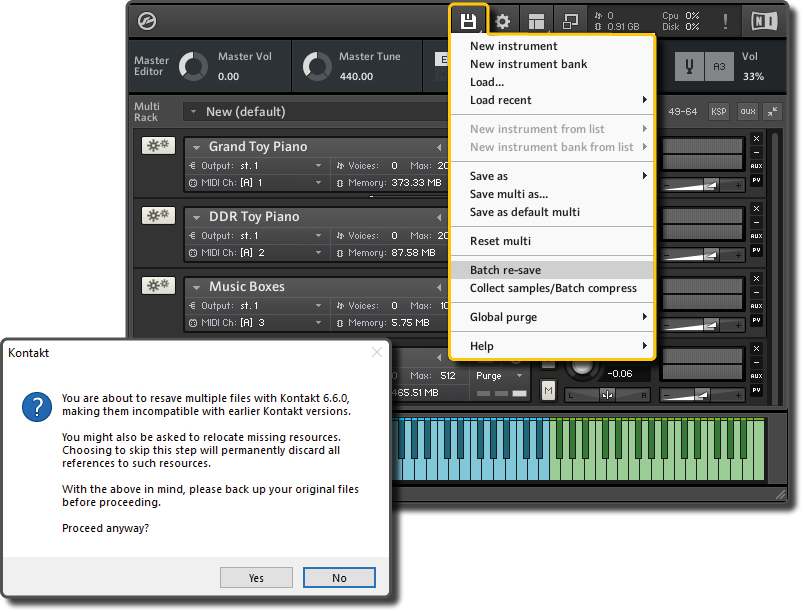Toggle PV on Music Boxes
The image size is (803, 612).
[x=756, y=320]
